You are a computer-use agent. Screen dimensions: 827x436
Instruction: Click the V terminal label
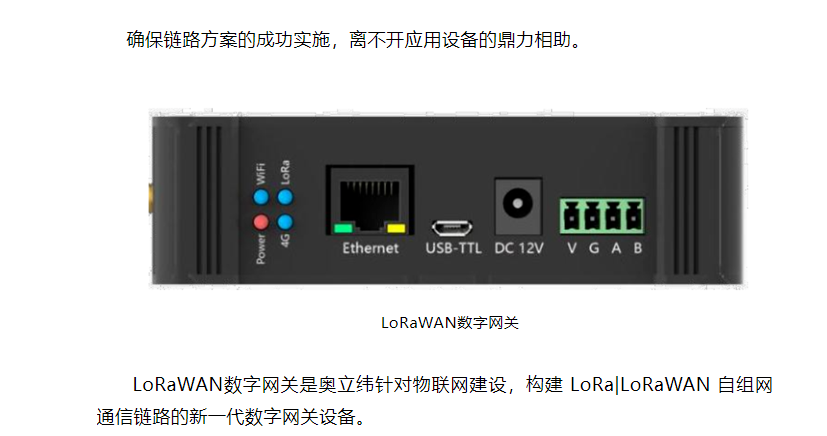pos(572,248)
